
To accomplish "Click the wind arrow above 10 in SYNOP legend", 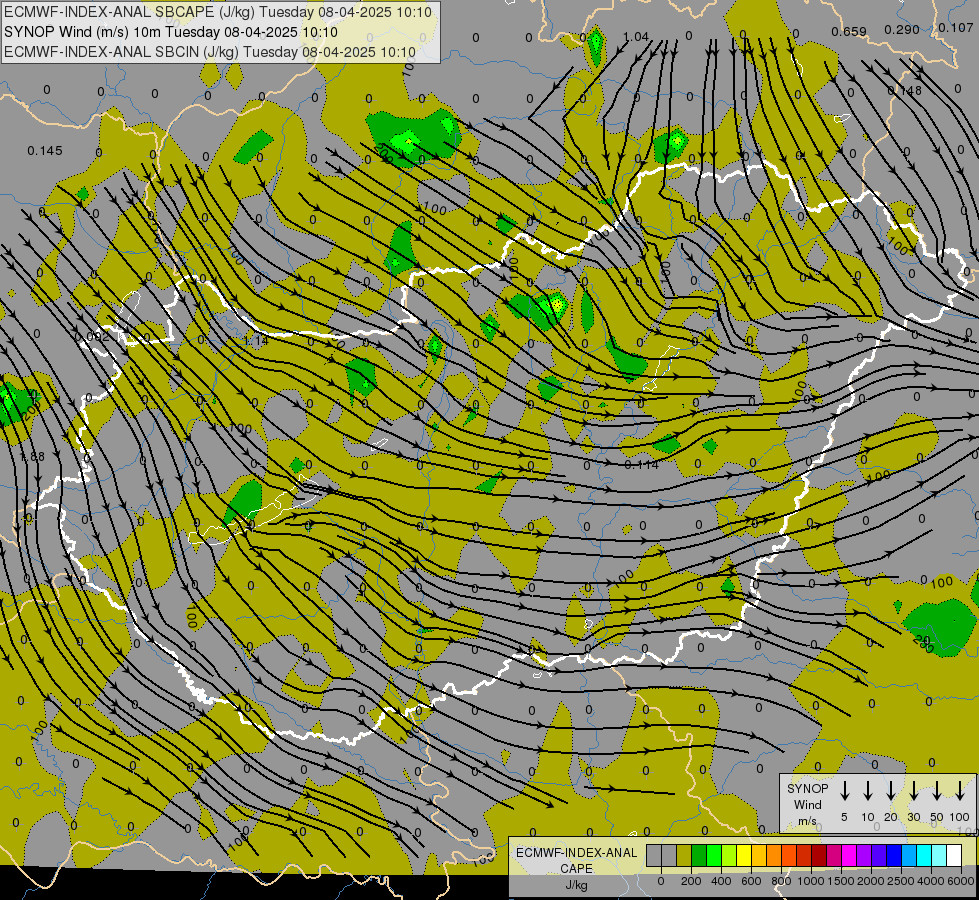I will coord(868,791).
